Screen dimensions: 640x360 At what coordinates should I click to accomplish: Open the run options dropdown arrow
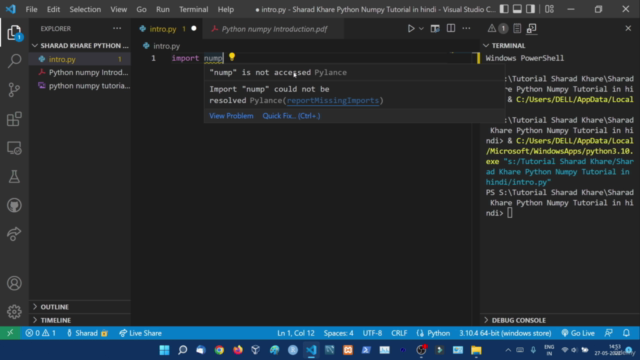click(x=421, y=29)
